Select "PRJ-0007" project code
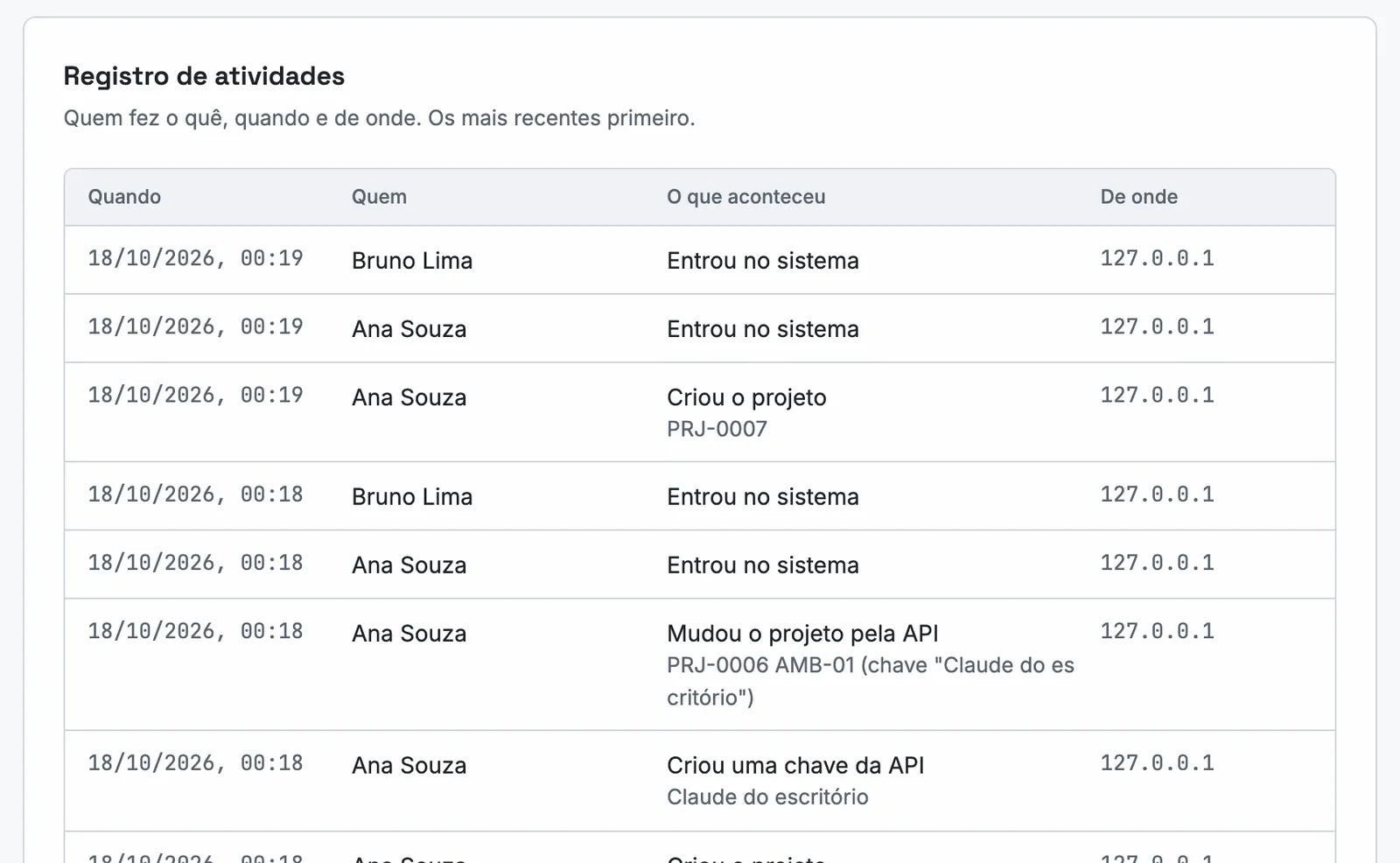Image resolution: width=1400 pixels, height=863 pixels. point(717,429)
